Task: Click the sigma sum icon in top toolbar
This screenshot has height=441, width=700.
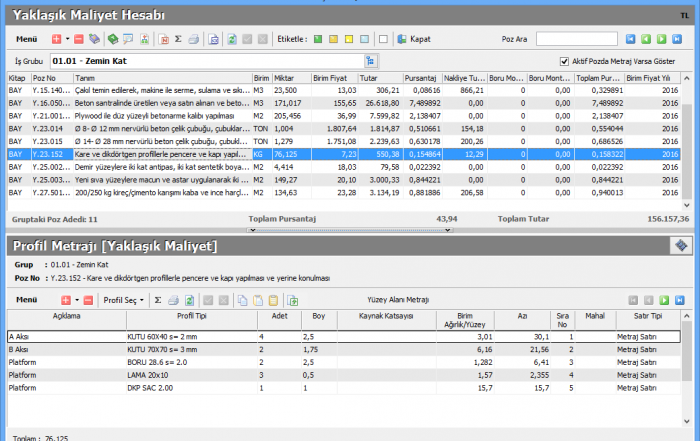Action: point(178,39)
